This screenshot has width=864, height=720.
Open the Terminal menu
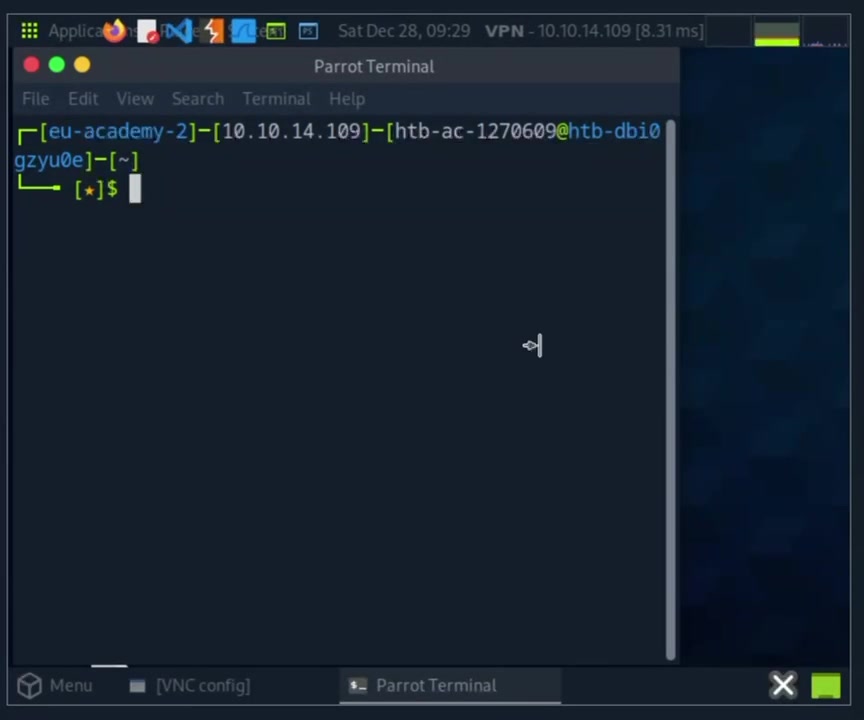coord(276,99)
